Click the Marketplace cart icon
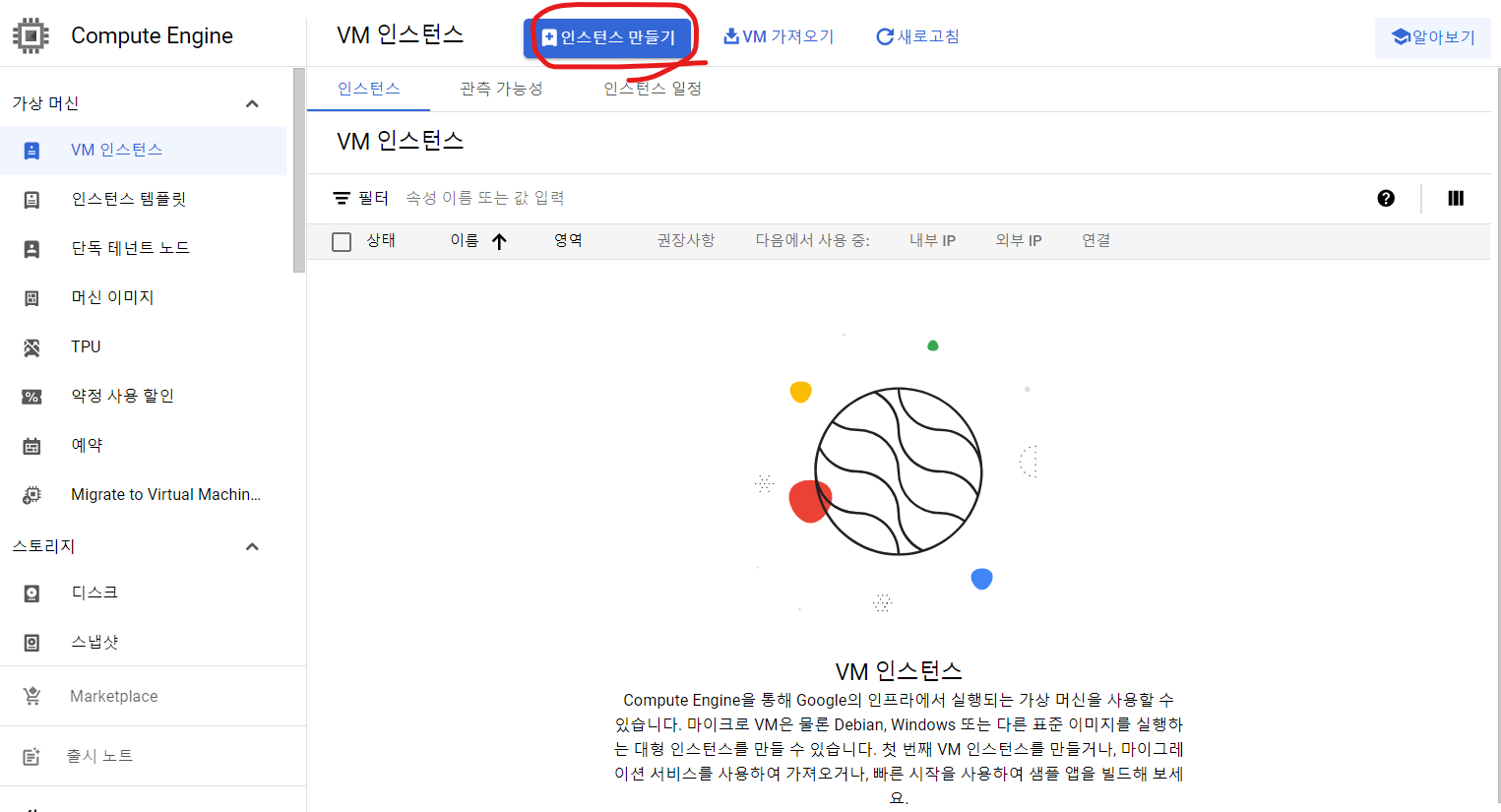1501x812 pixels. tap(31, 696)
